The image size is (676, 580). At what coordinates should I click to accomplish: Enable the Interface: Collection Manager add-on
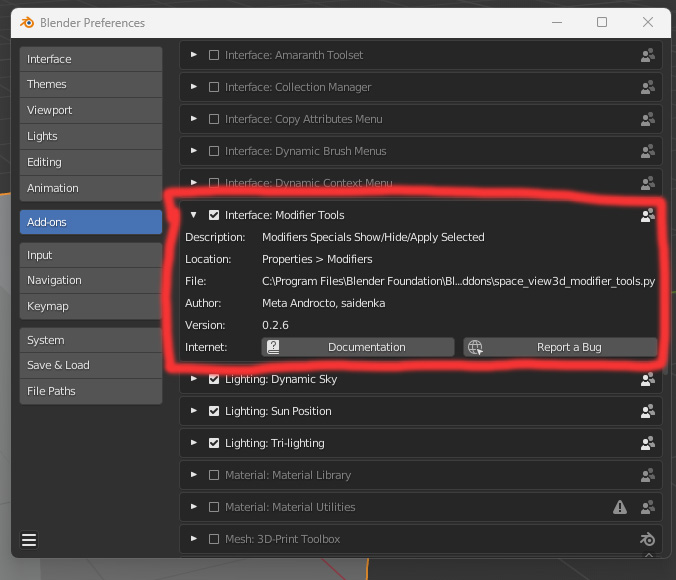[x=214, y=87]
